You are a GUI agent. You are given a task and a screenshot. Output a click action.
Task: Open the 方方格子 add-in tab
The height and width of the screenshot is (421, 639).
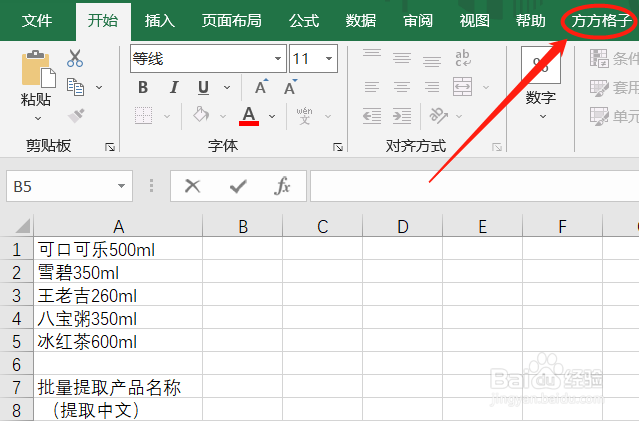coord(602,21)
